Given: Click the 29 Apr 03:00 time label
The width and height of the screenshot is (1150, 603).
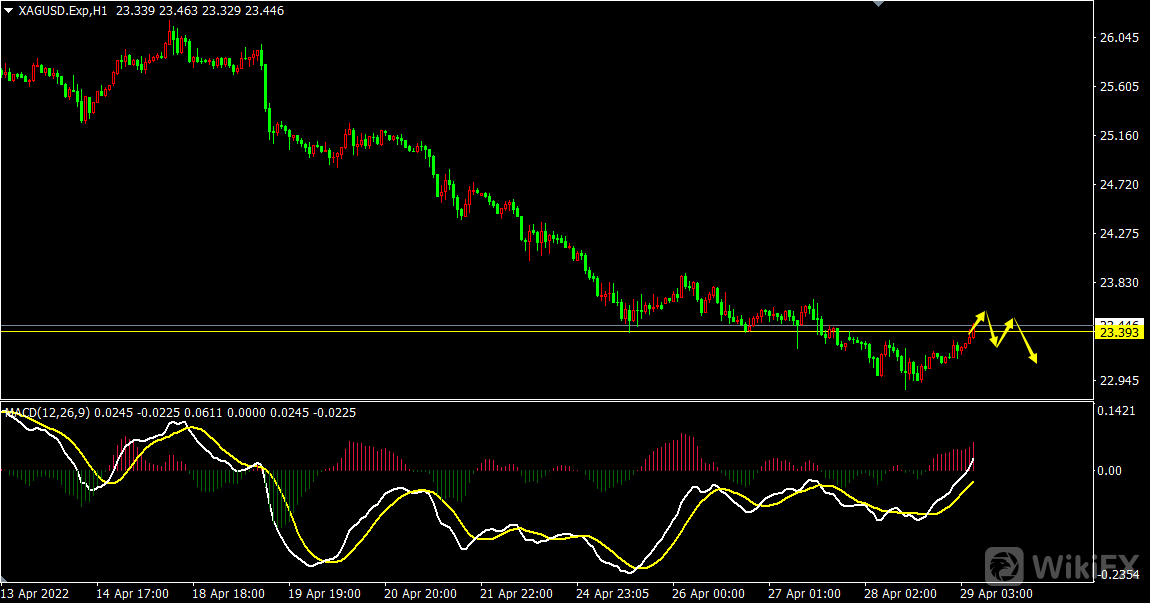Looking at the screenshot, I should point(997,593).
